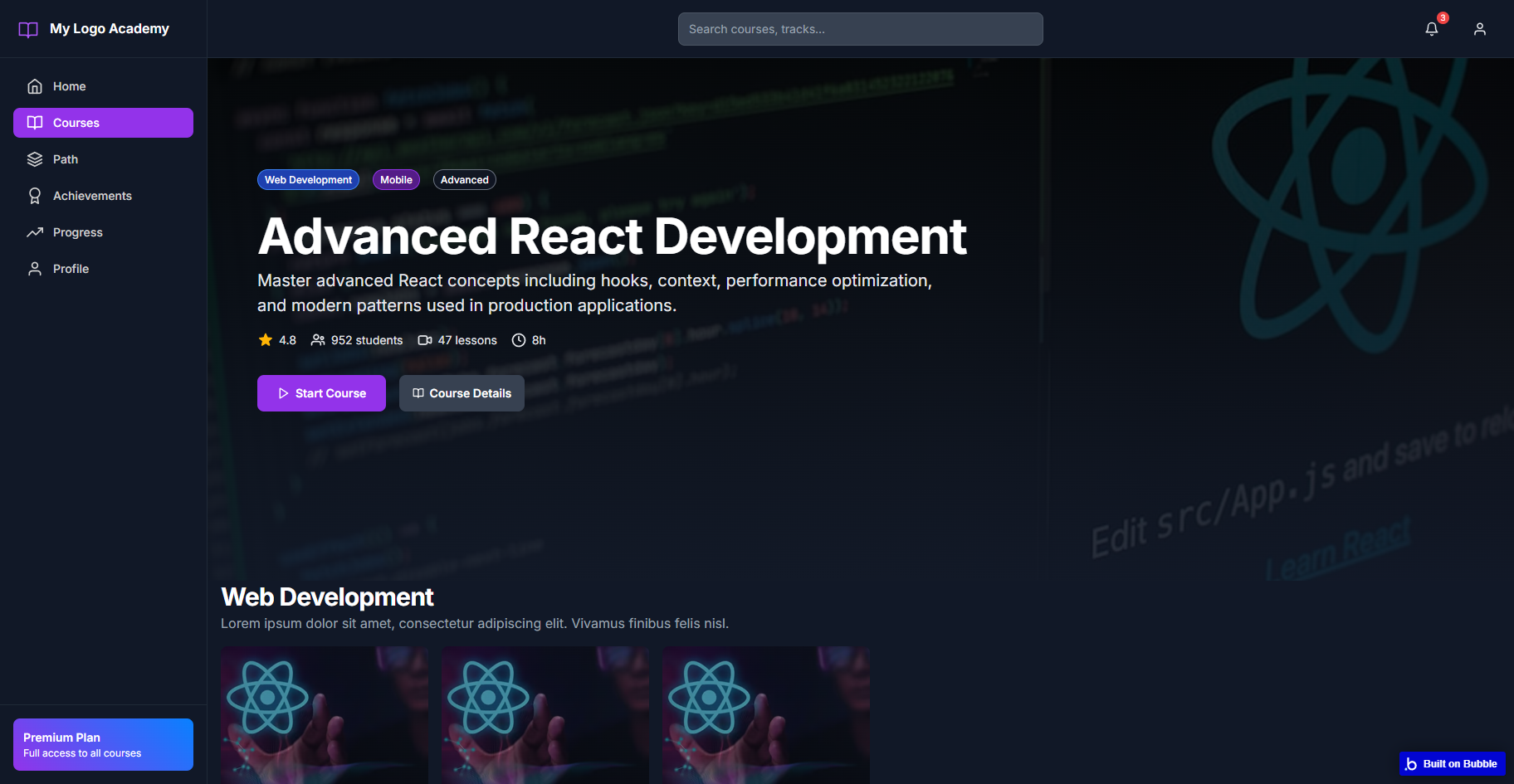Viewport: 1514px width, 784px height.
Task: Open Achievements in the sidebar
Action: [103, 196]
